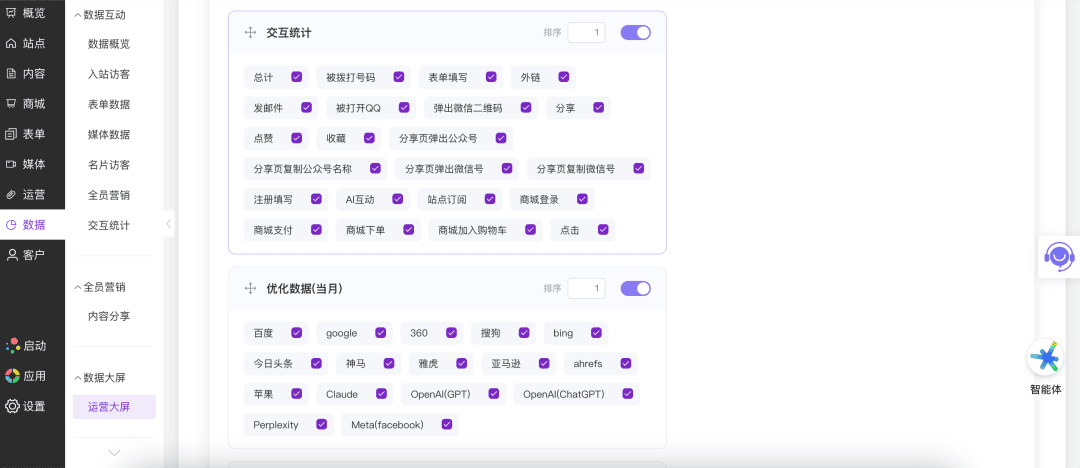
Task: Uncheck the 弹出微信二维码 checkbox
Action: point(526,108)
